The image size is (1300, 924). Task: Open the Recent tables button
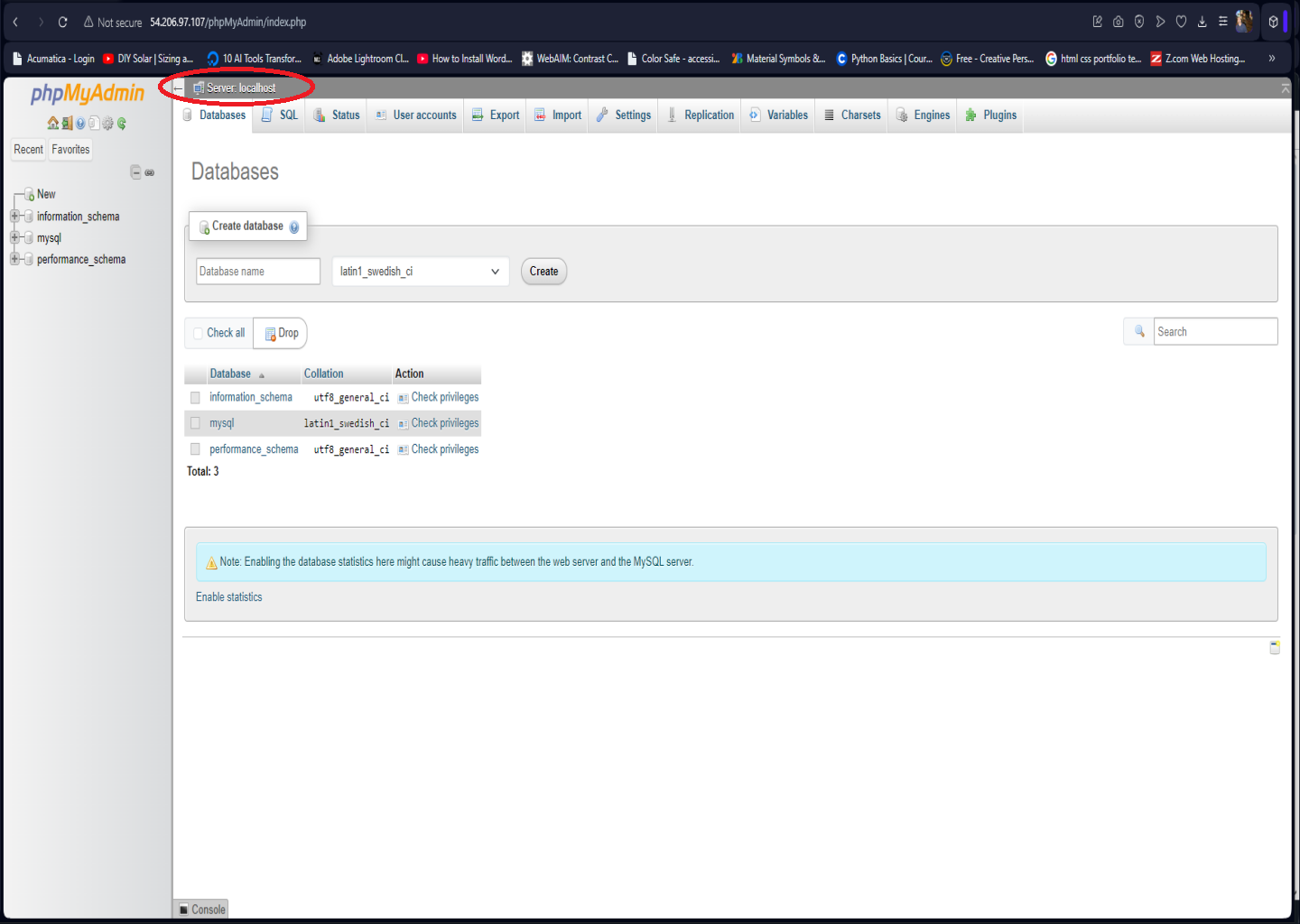pos(28,150)
